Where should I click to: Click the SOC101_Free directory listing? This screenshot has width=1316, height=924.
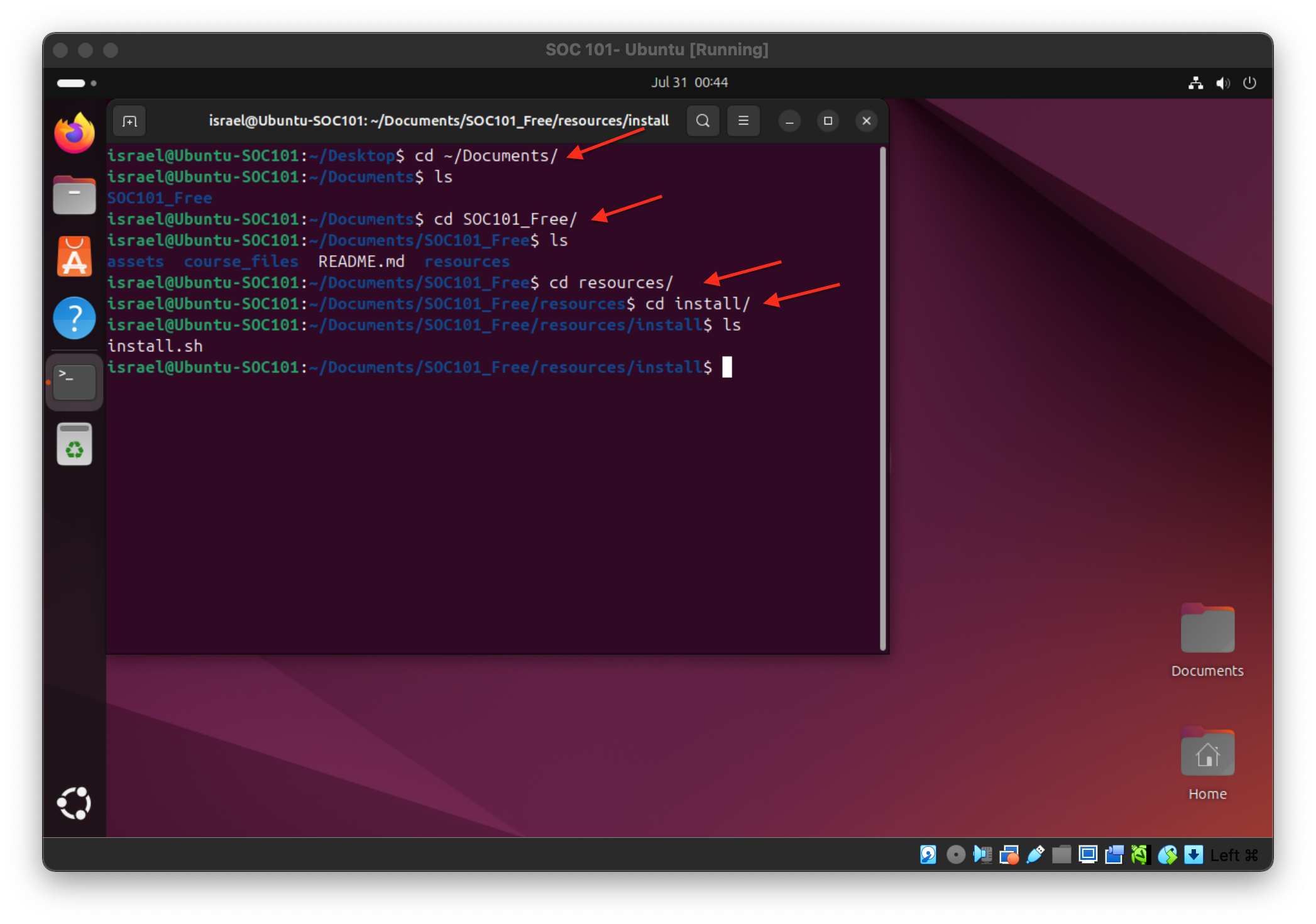(160, 198)
